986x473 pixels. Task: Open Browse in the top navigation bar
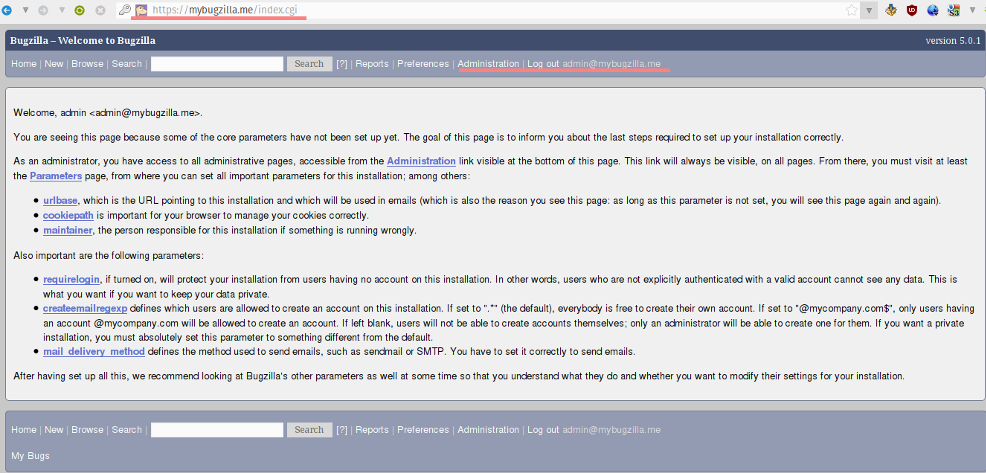87,64
